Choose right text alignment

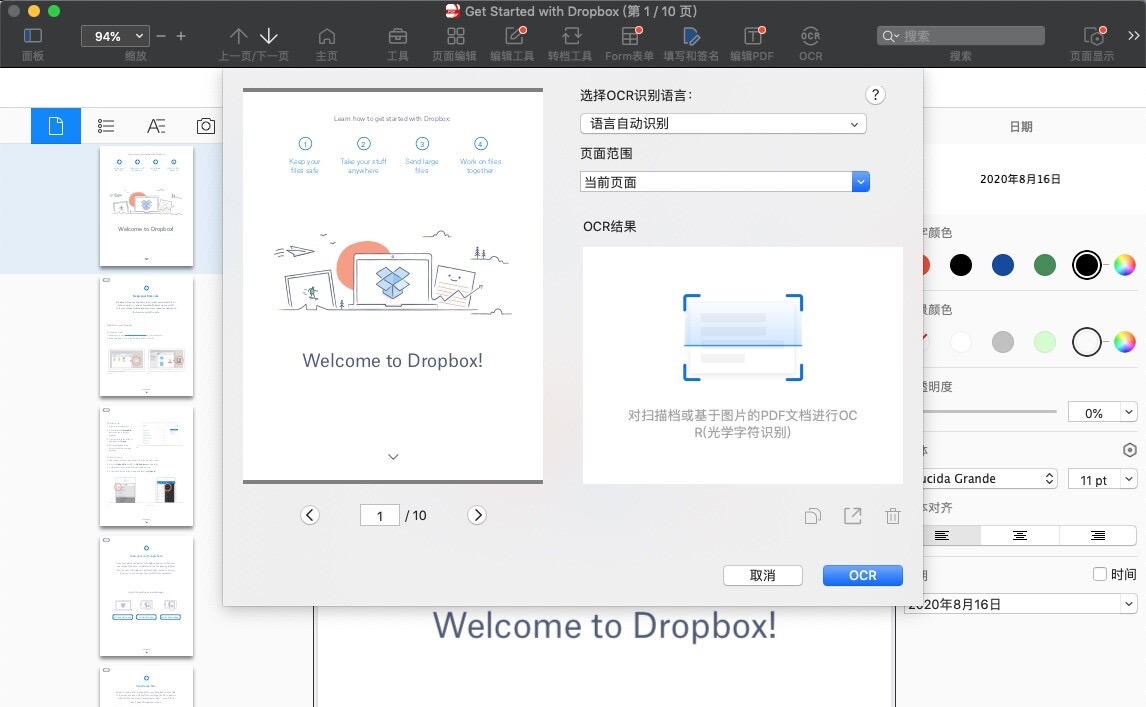(1097, 535)
